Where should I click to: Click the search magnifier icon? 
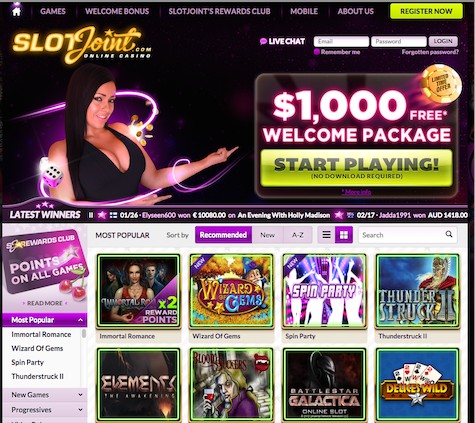[x=449, y=234]
